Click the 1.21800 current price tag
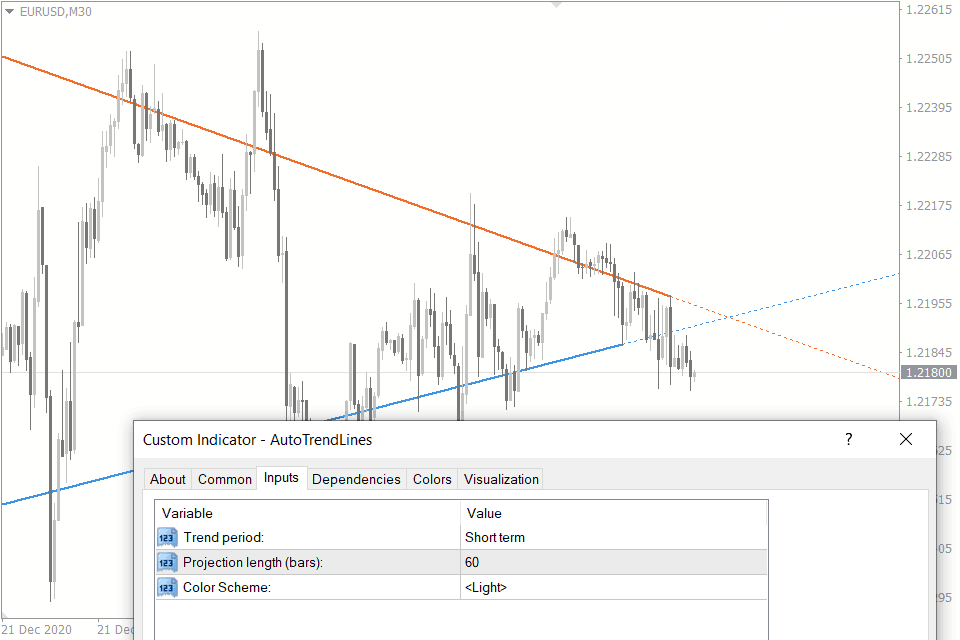960x640 pixels. (927, 372)
